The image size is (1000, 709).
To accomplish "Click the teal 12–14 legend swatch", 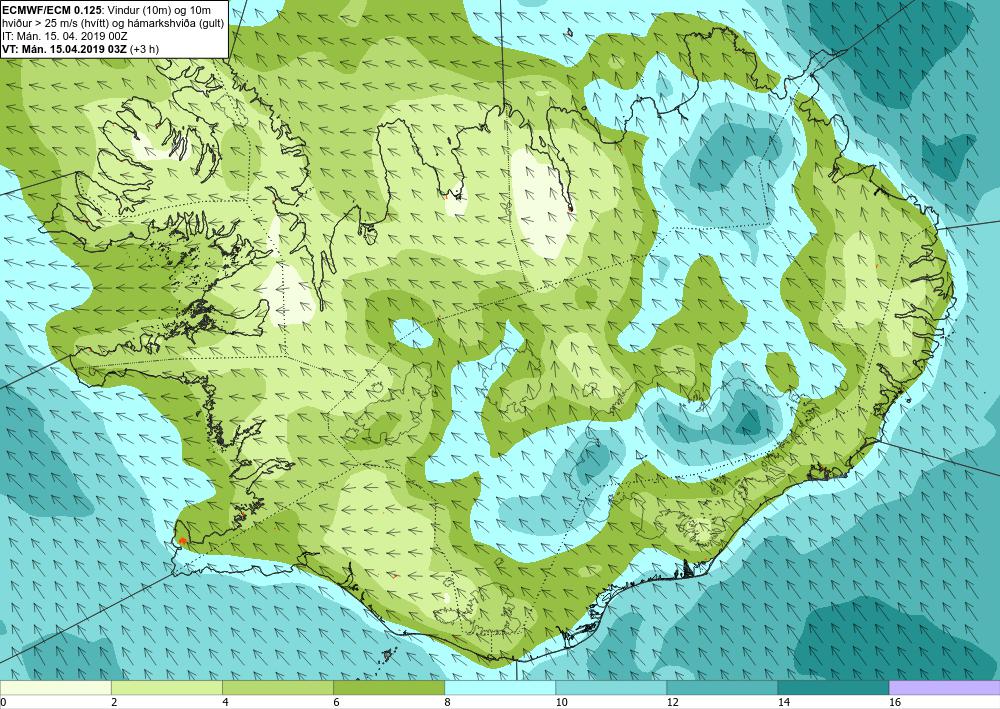I will 722,687.
